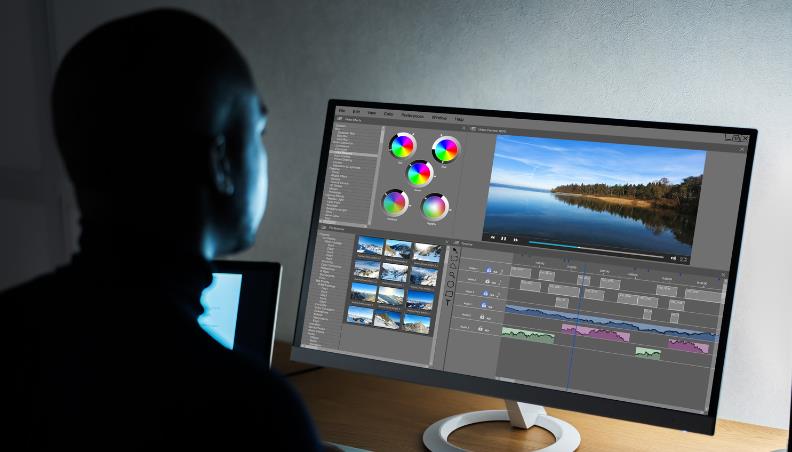The height and width of the screenshot is (452, 792).
Task: Click the video preview panel header icon
Action: point(473,129)
